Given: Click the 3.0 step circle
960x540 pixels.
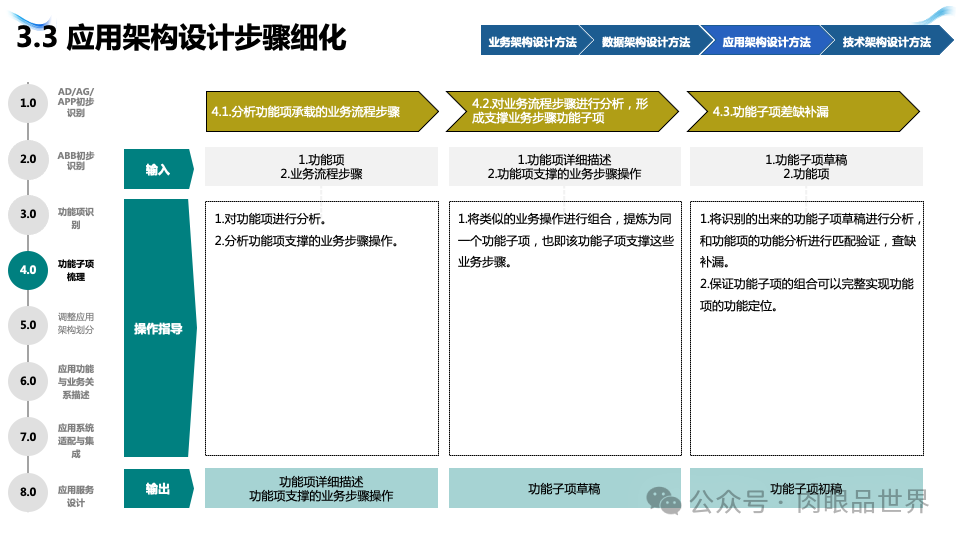Looking at the screenshot, I should (x=28, y=214).
